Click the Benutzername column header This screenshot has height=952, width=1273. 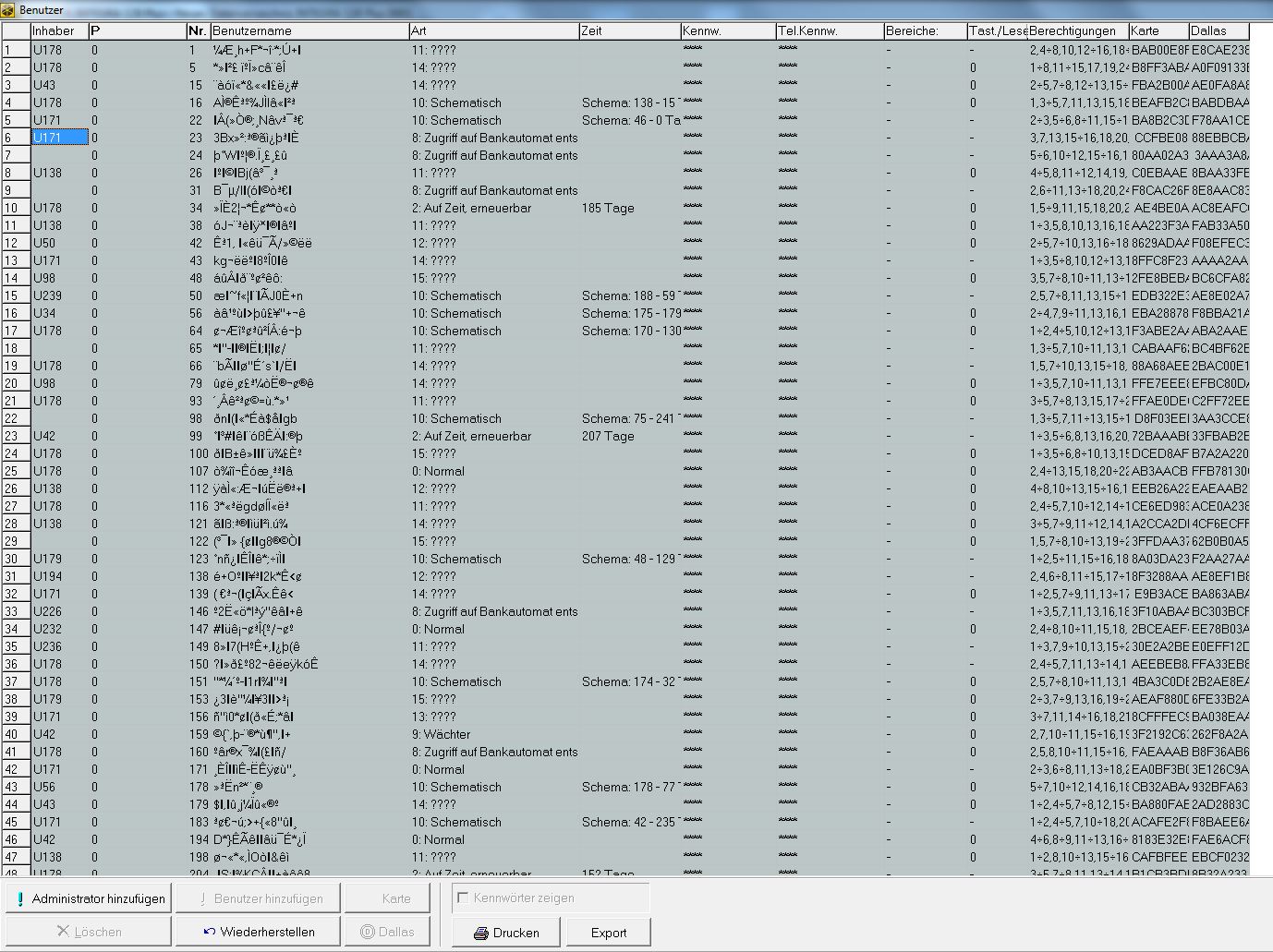[x=309, y=30]
